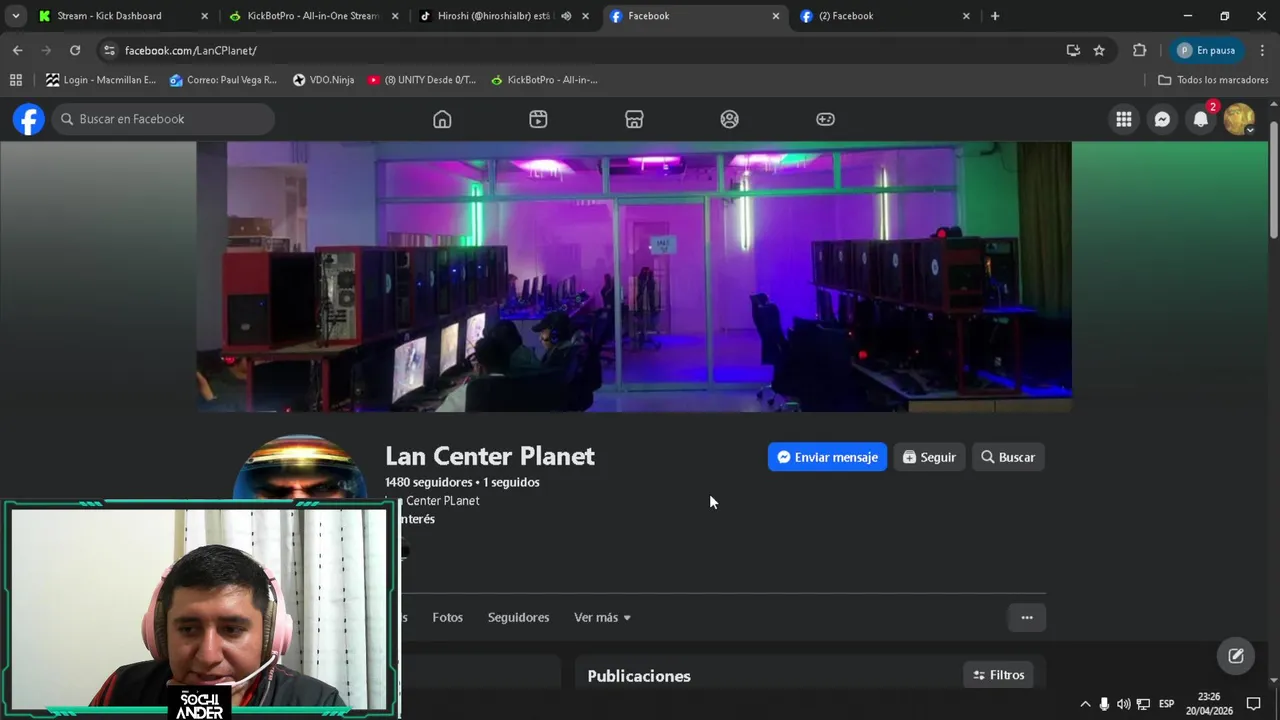This screenshot has height=720, width=1280.
Task: Click the page profile picture
Action: [300, 468]
